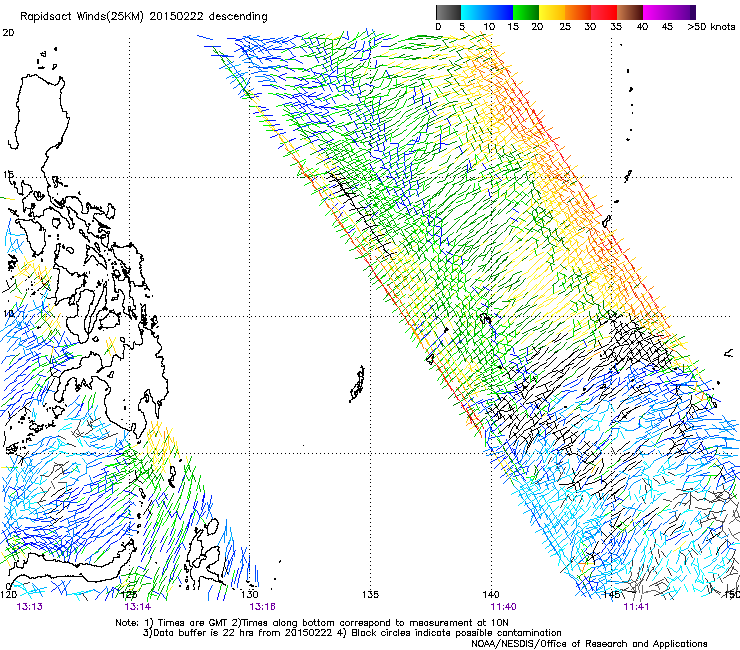Click the longitude label '120' at bottom
This screenshot has width=740, height=650.
click(8, 594)
